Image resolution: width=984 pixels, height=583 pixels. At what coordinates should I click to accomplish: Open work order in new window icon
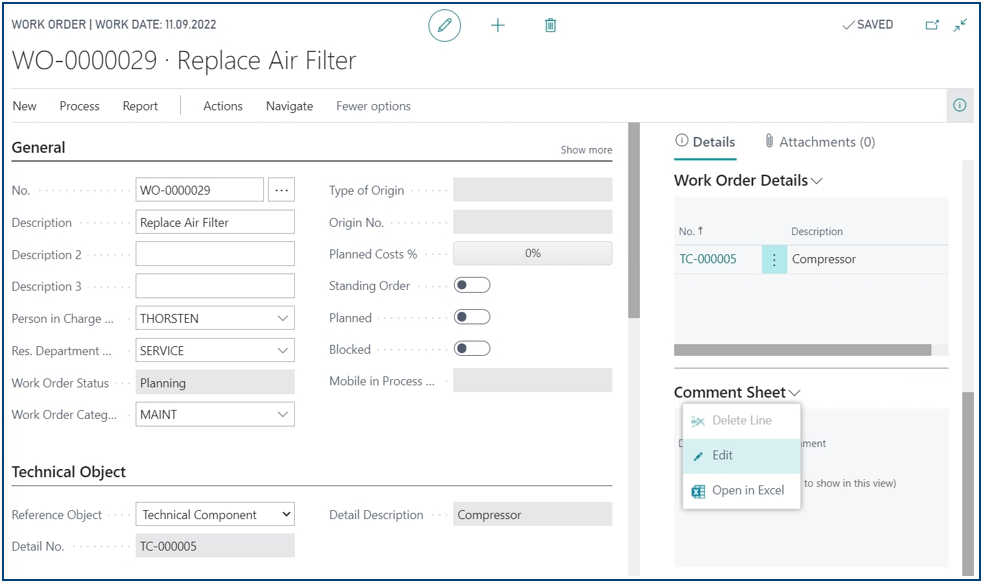[x=933, y=25]
